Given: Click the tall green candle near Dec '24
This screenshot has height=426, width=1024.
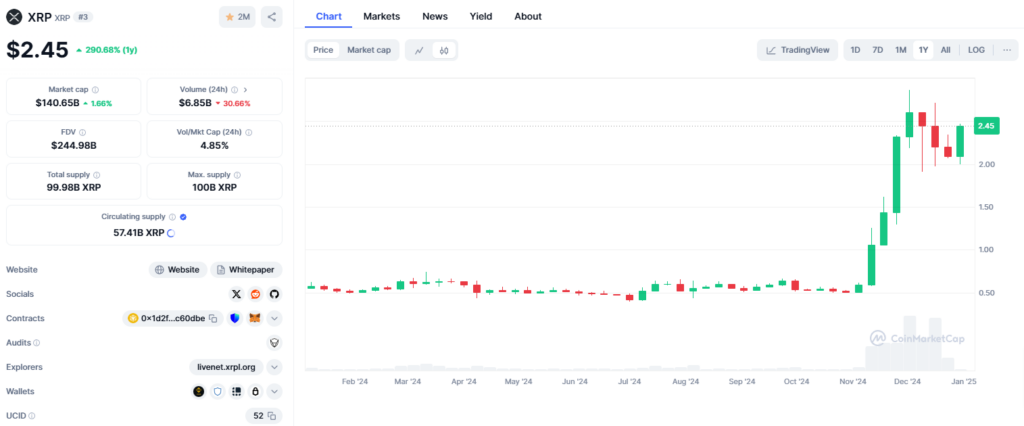Looking at the screenshot, I should click(x=897, y=174).
